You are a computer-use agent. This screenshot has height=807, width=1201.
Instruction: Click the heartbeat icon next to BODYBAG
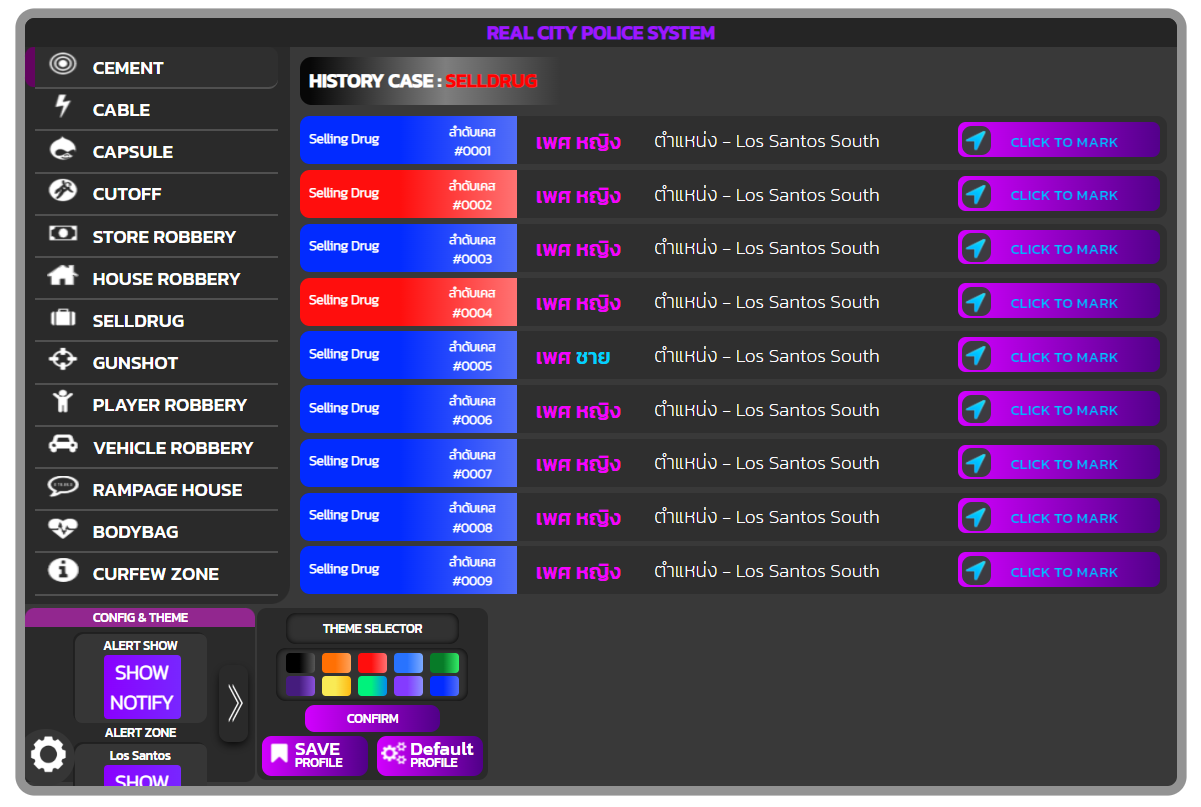62,531
